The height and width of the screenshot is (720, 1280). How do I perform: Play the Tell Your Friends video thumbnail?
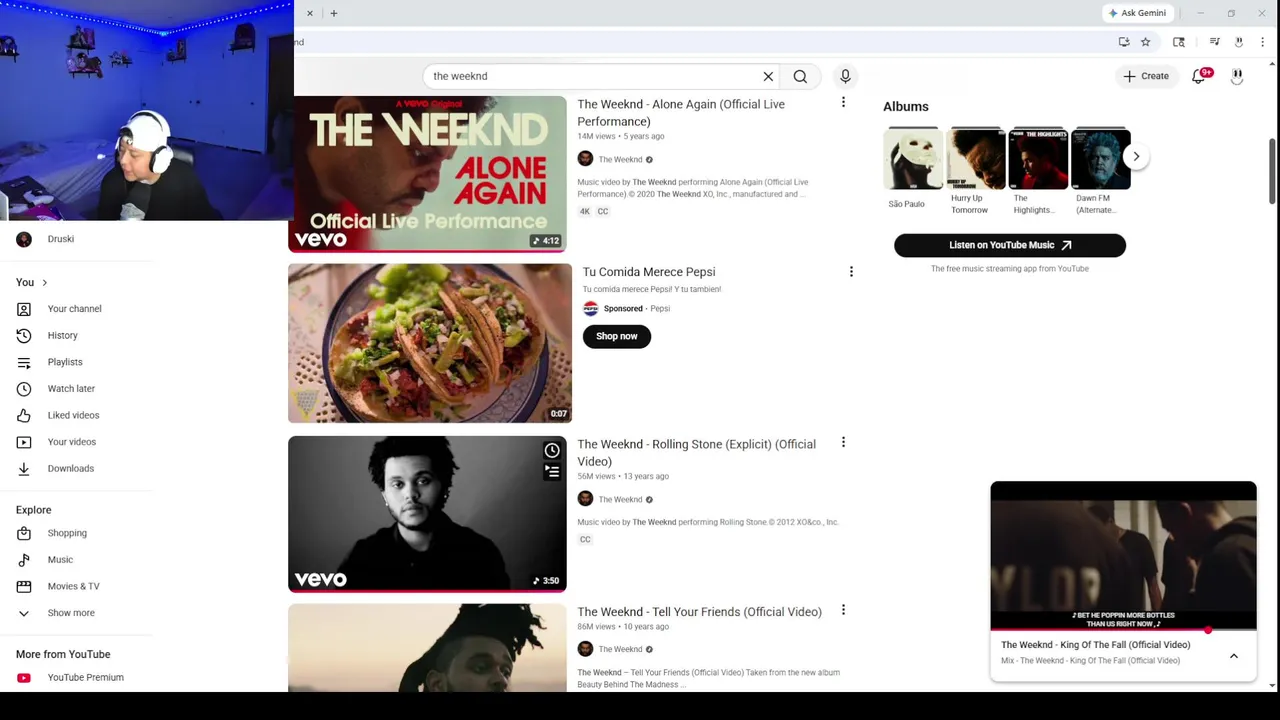coord(427,648)
